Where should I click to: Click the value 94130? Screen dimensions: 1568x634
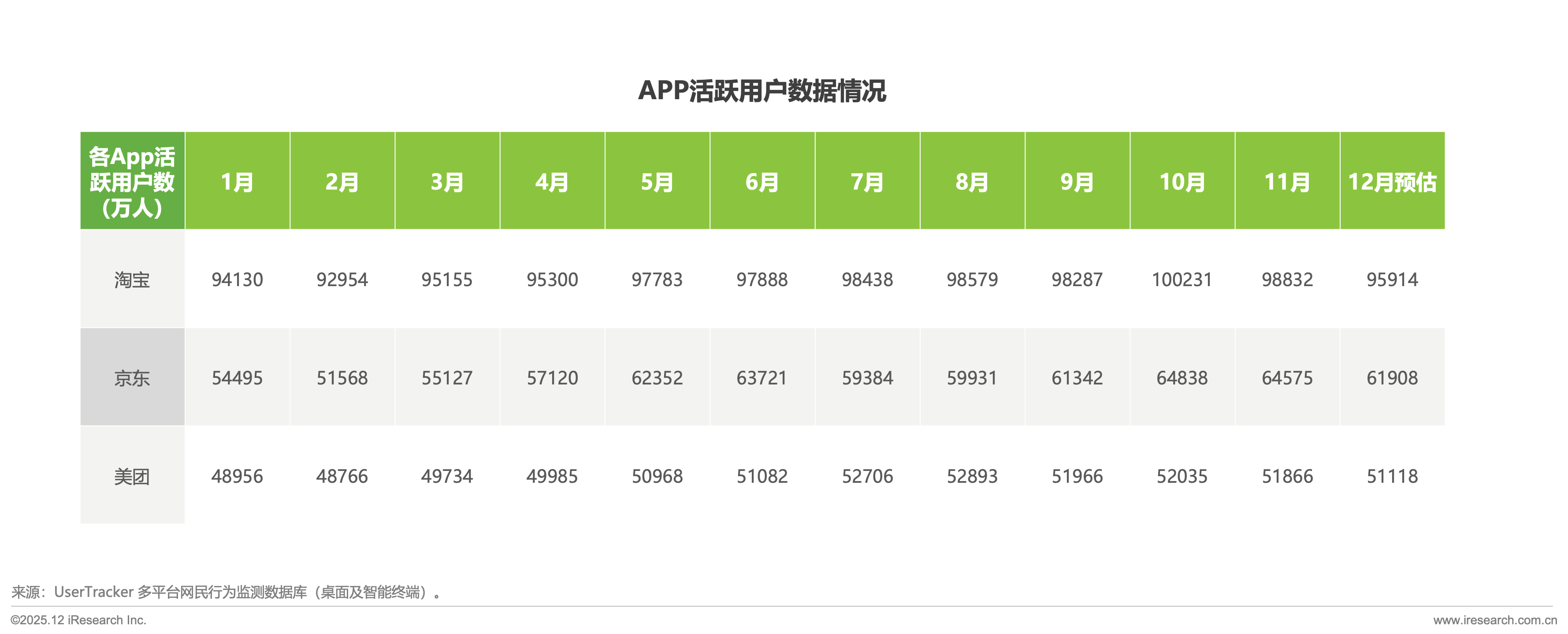(x=238, y=280)
